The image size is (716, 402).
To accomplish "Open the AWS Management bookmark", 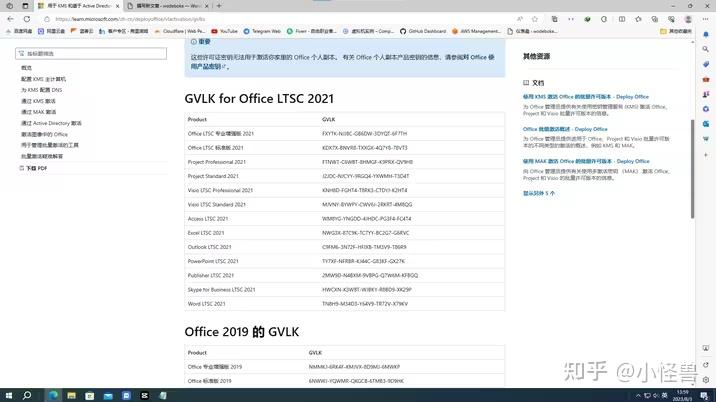I will (x=476, y=31).
